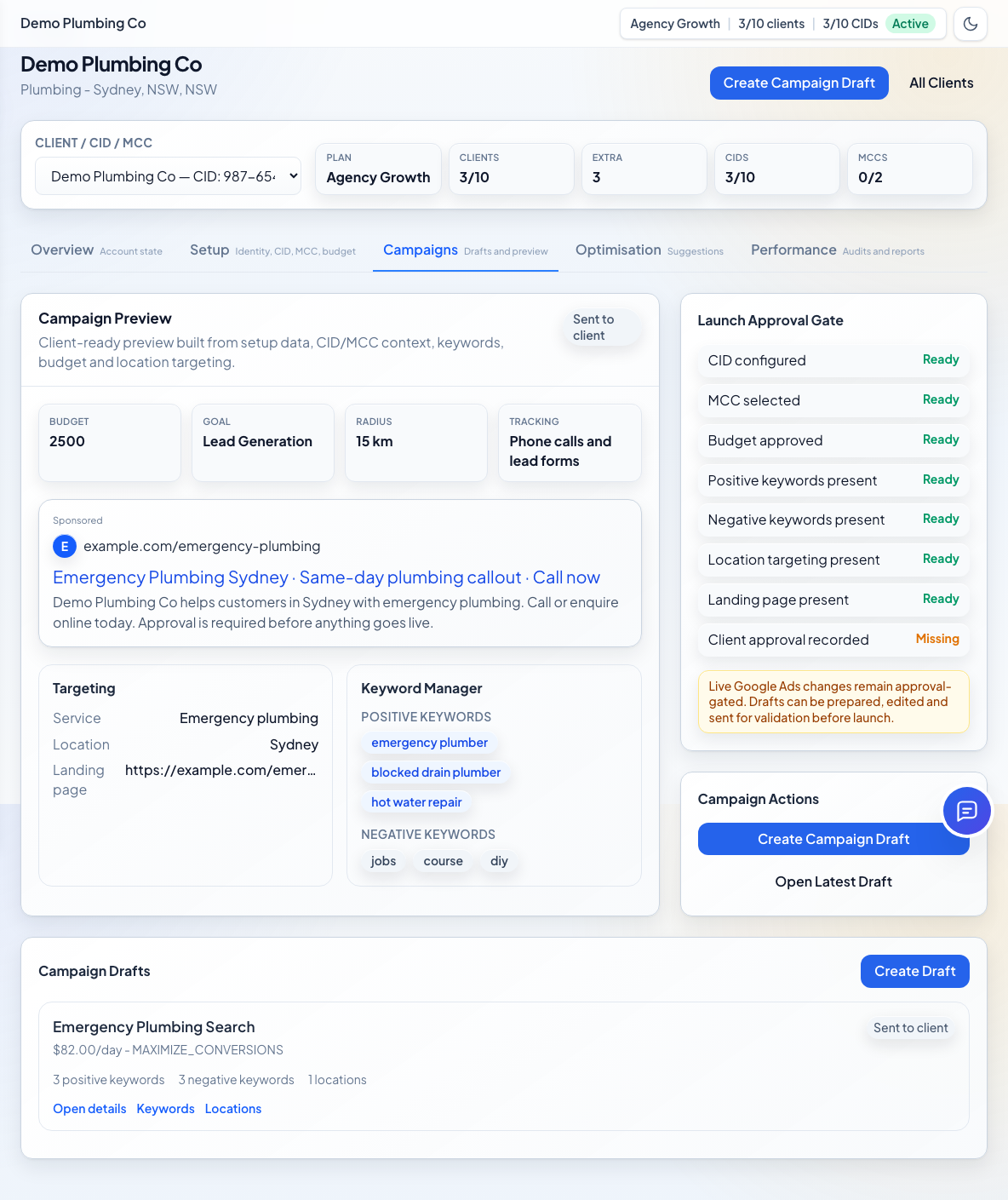1008x1200 pixels.
Task: Click the Positive keywords present row
Action: coord(833,480)
